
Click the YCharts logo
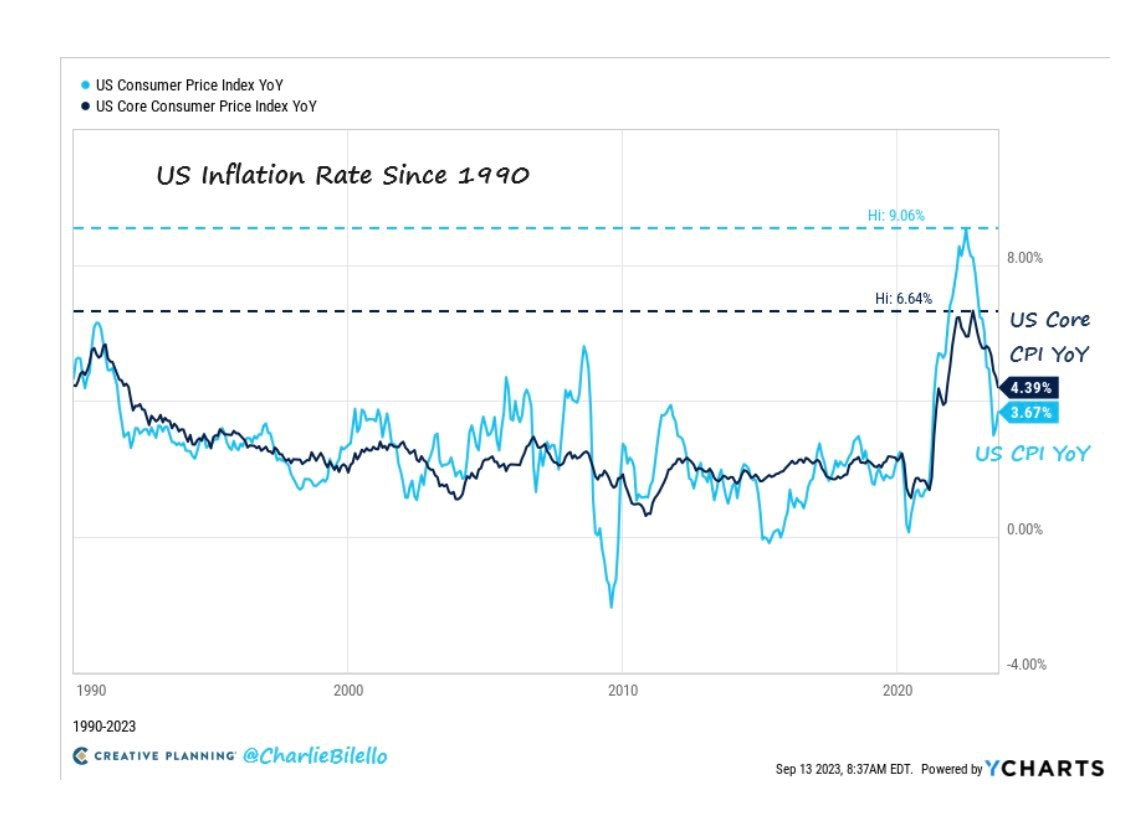coord(1045,768)
